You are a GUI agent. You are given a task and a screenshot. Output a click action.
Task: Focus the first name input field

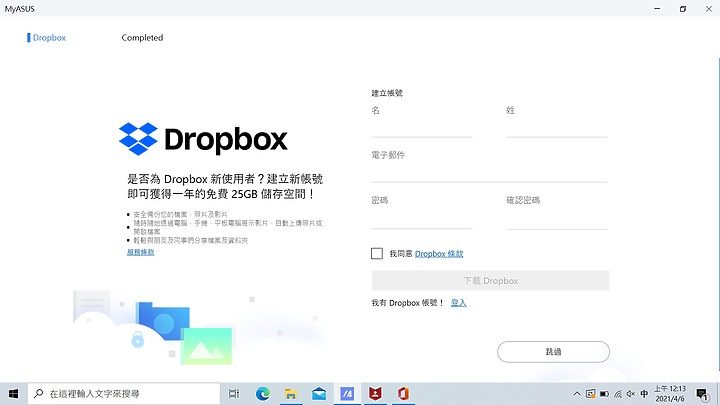[x=422, y=128]
